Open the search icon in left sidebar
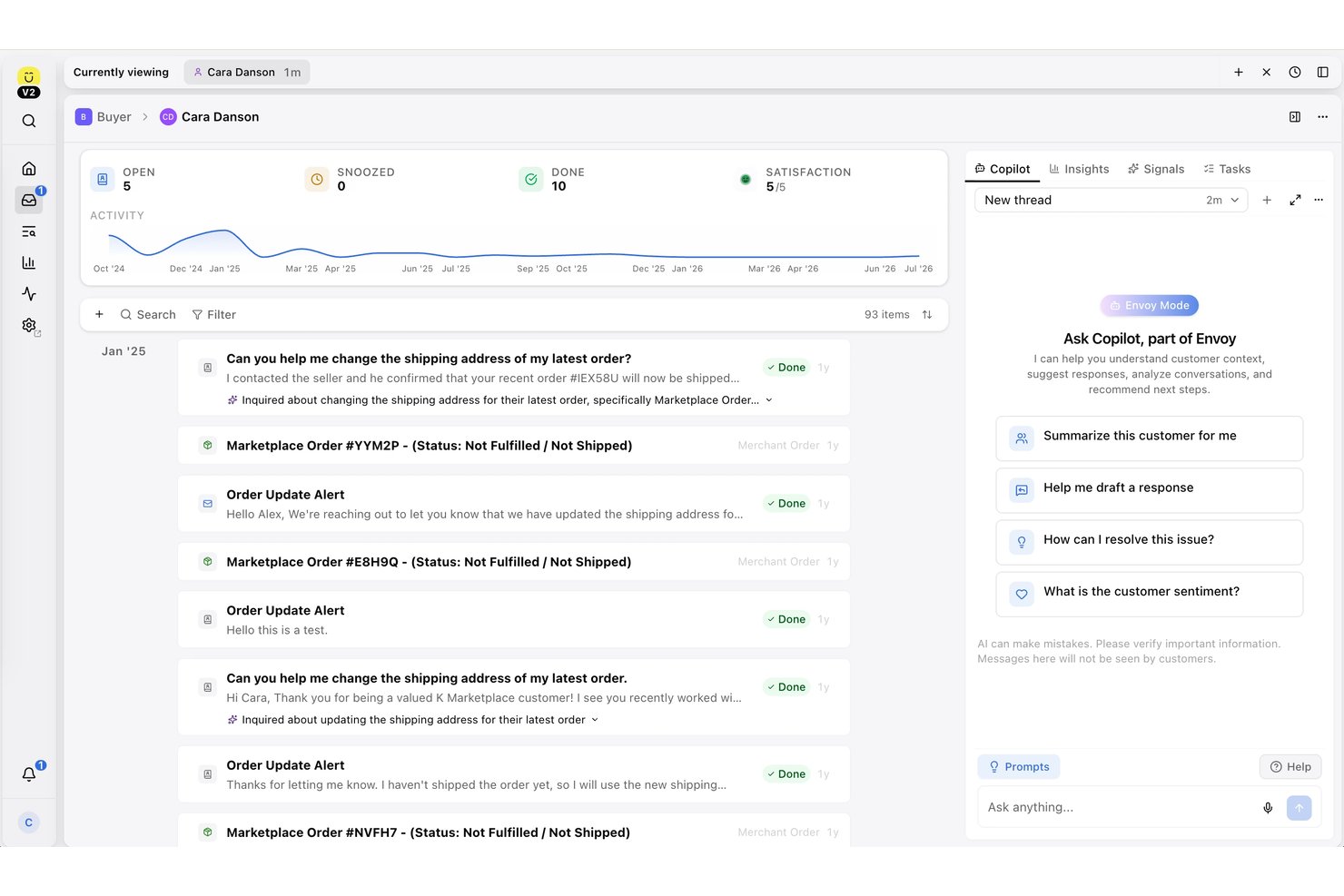This screenshot has width=1344, height=896. (x=29, y=121)
